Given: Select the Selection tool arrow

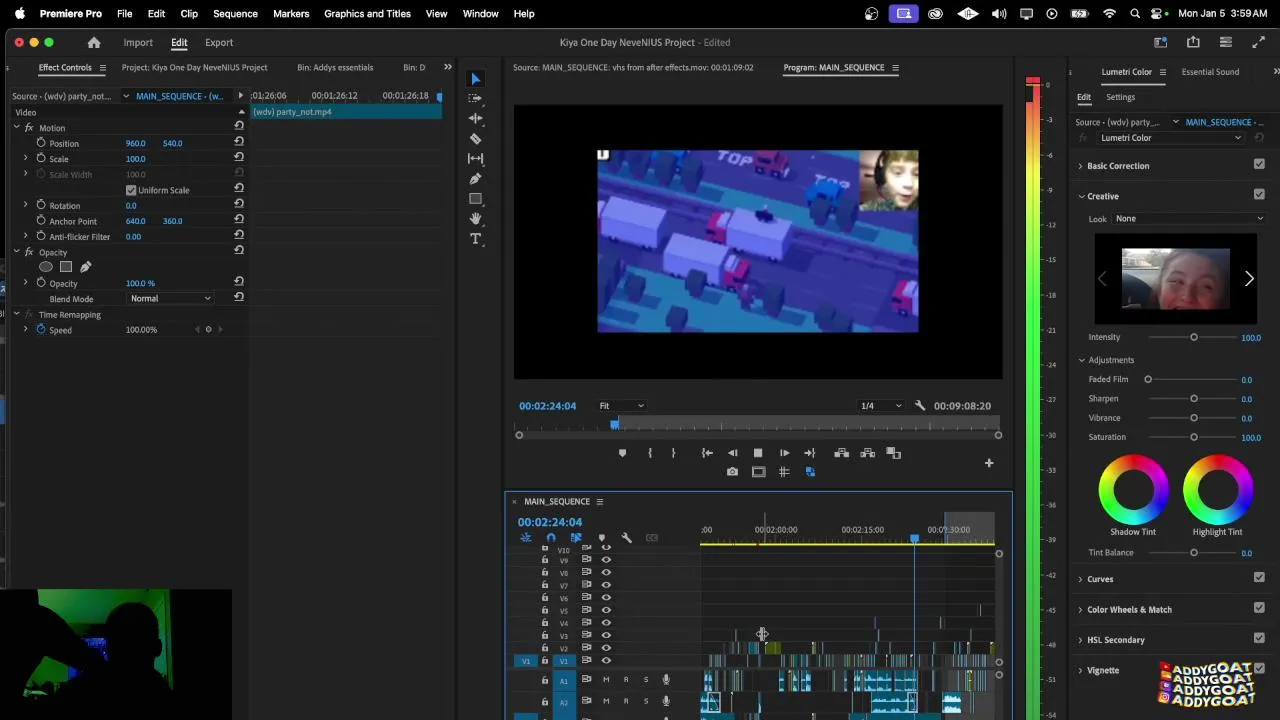Looking at the screenshot, I should pos(476,79).
